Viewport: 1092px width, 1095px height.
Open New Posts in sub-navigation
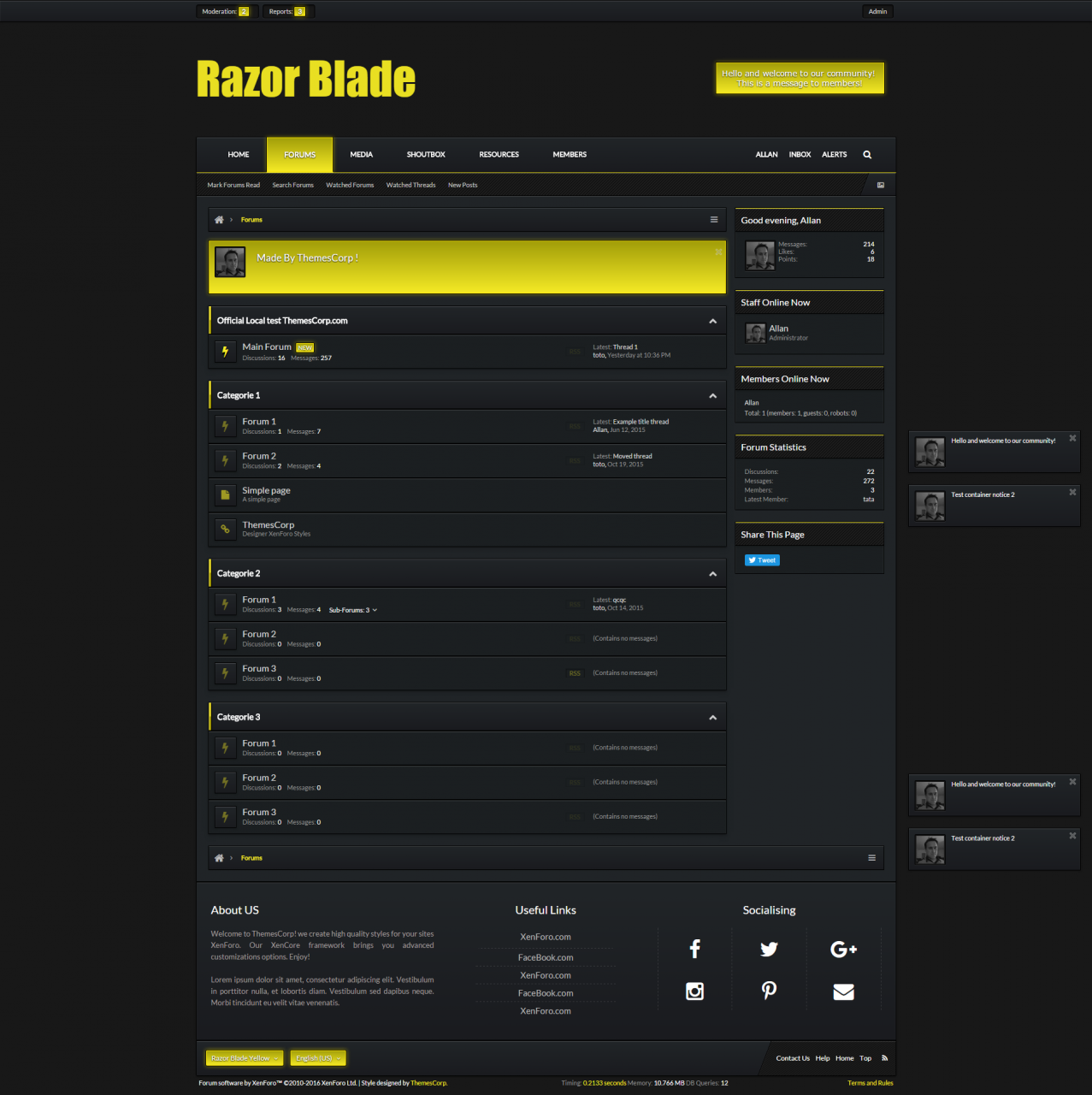[x=463, y=185]
